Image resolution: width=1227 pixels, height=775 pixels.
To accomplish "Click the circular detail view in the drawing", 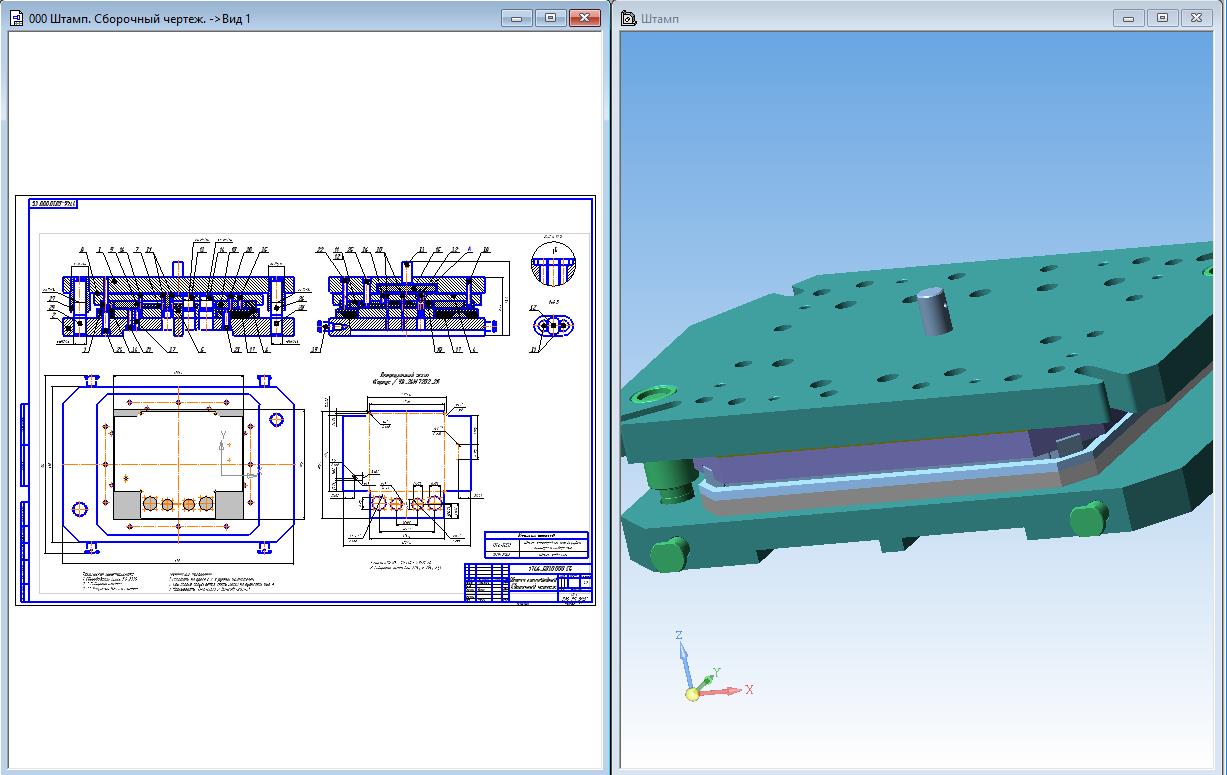I will [553, 262].
